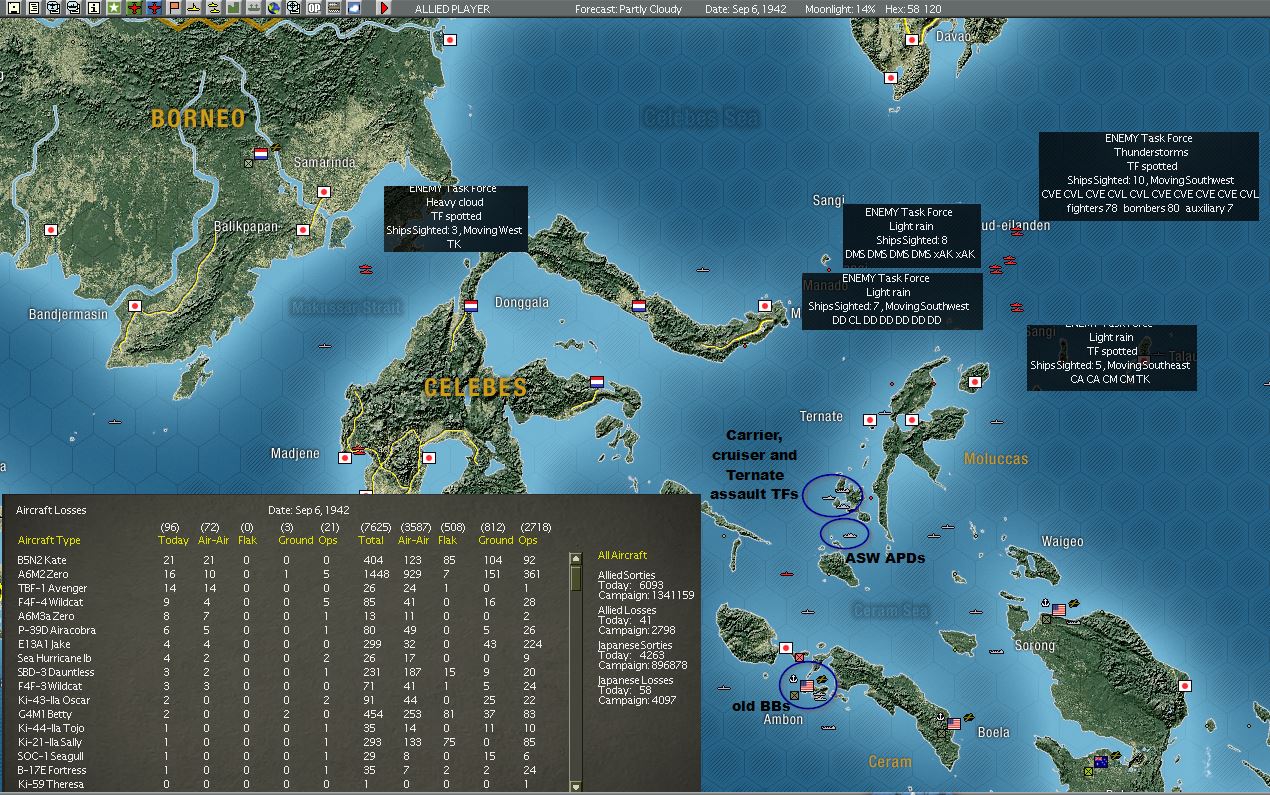This screenshot has width=1270, height=795.
Task: Open the document list icon in toolbar
Action: (34, 8)
